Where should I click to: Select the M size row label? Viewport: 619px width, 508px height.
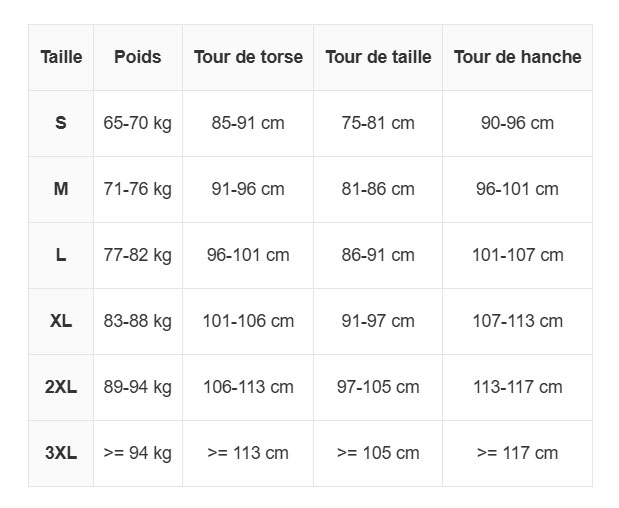click(61, 189)
